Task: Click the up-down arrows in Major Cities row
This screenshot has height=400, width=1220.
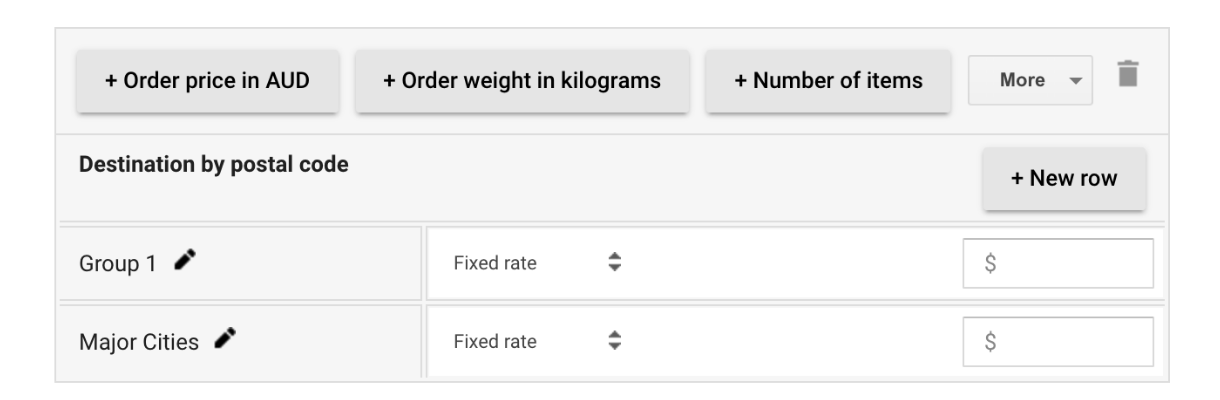Action: click(x=615, y=342)
